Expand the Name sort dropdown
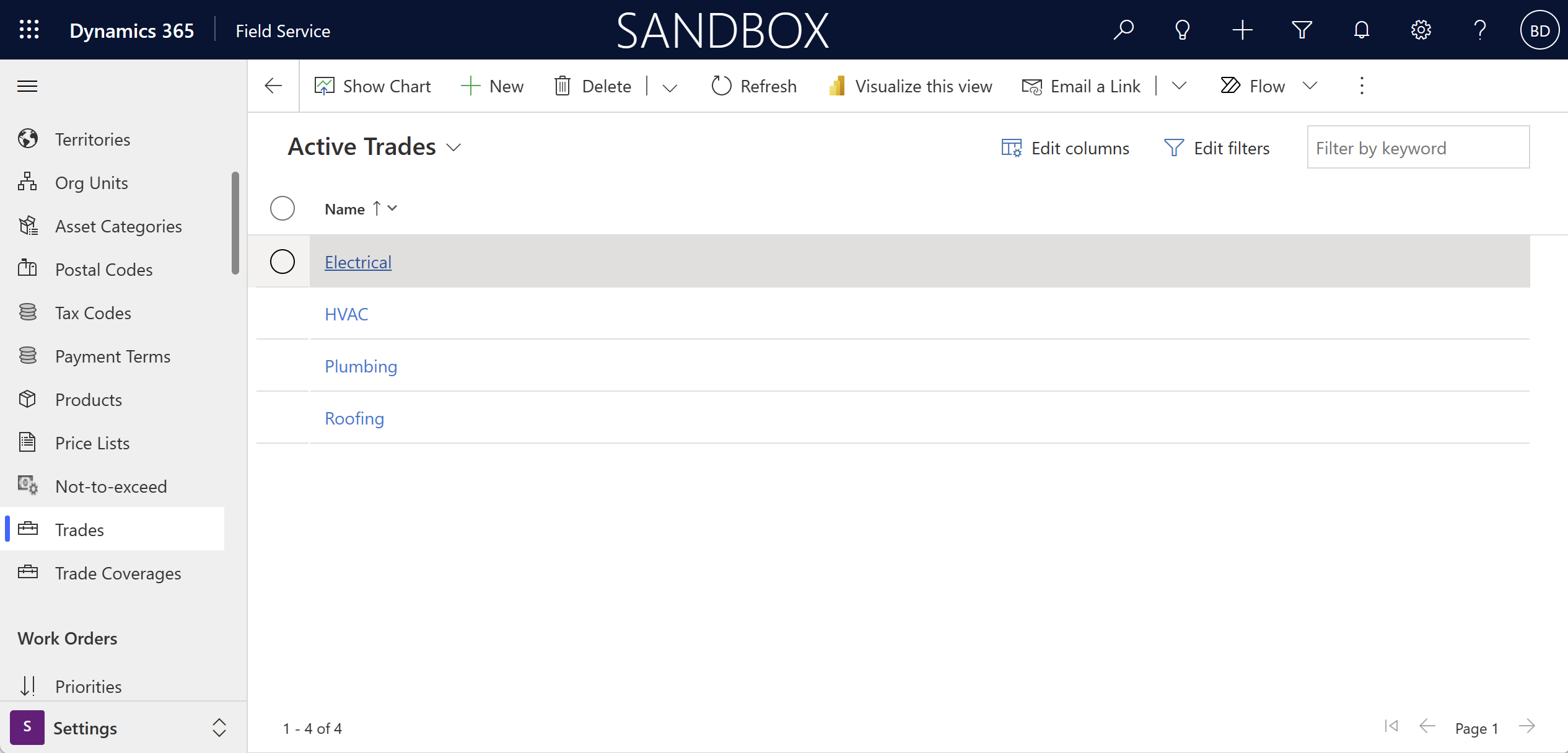 pyautogui.click(x=394, y=209)
